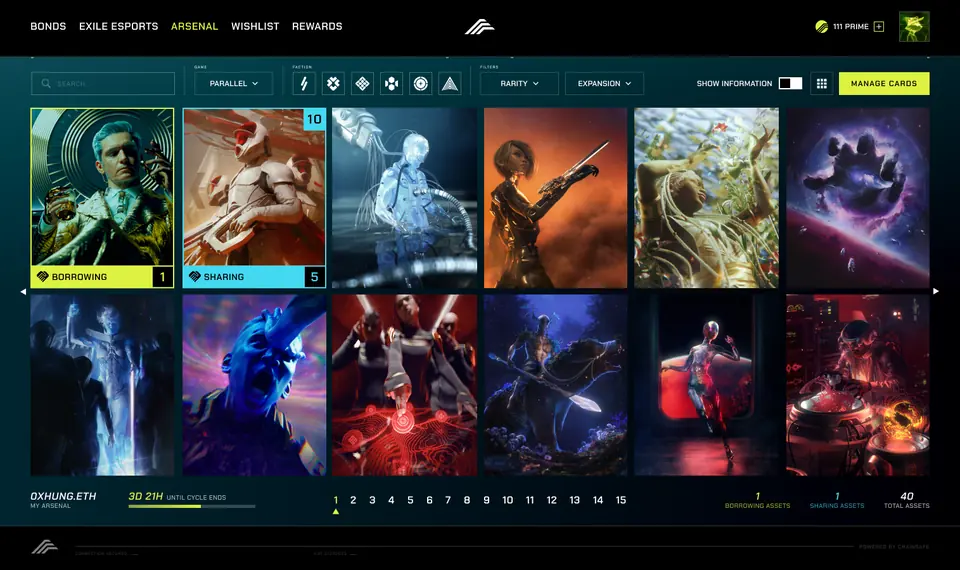The width and height of the screenshot is (960, 570).
Task: Open the screaming blue face card
Action: click(254, 385)
